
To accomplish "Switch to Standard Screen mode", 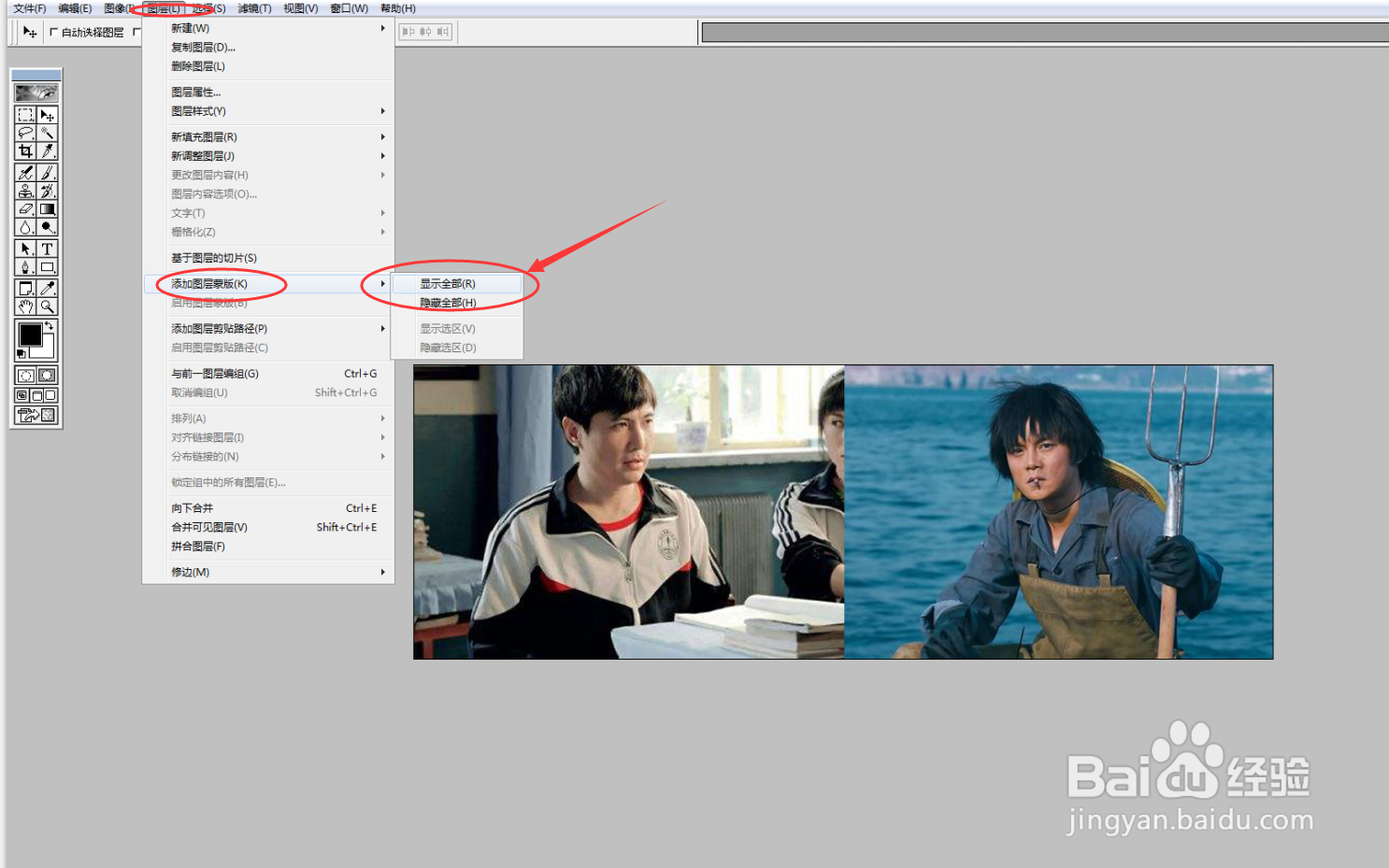I will coord(21,395).
